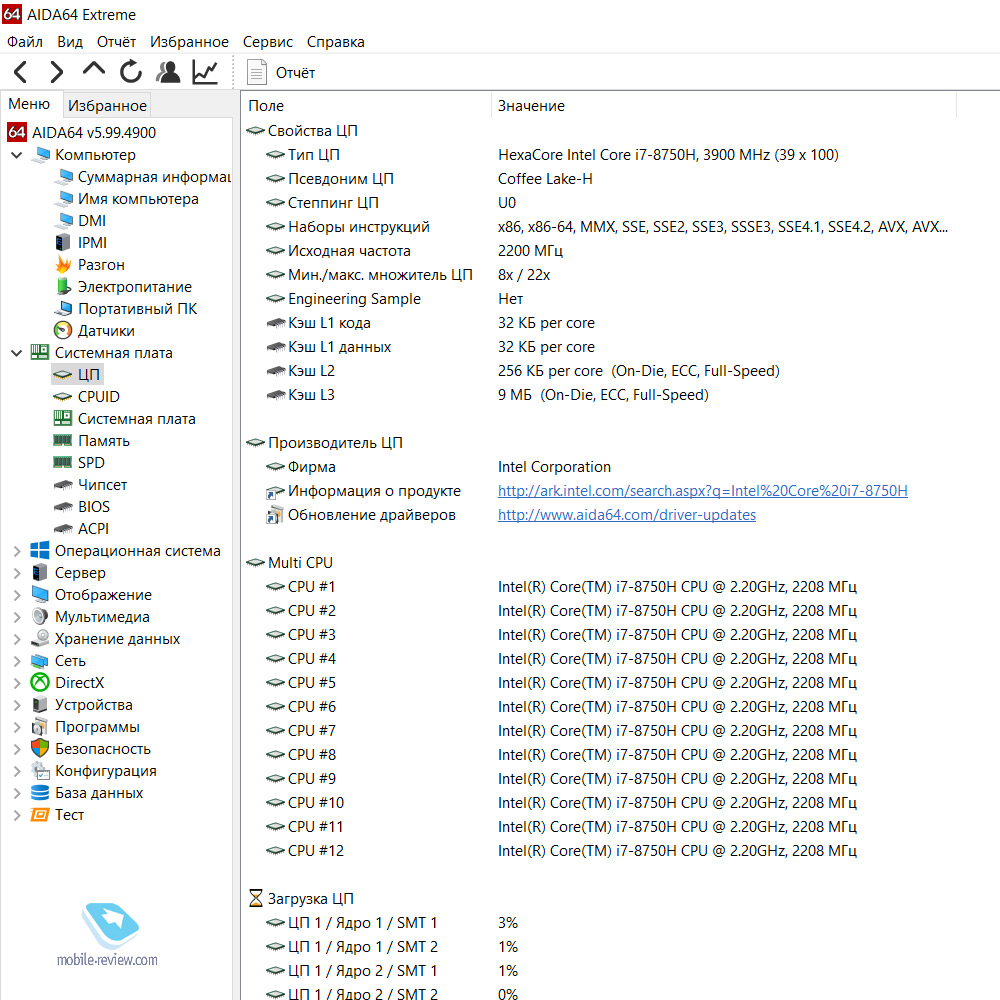Expand the Отображение tree node
This screenshot has width=1000, height=1000.
(17, 595)
